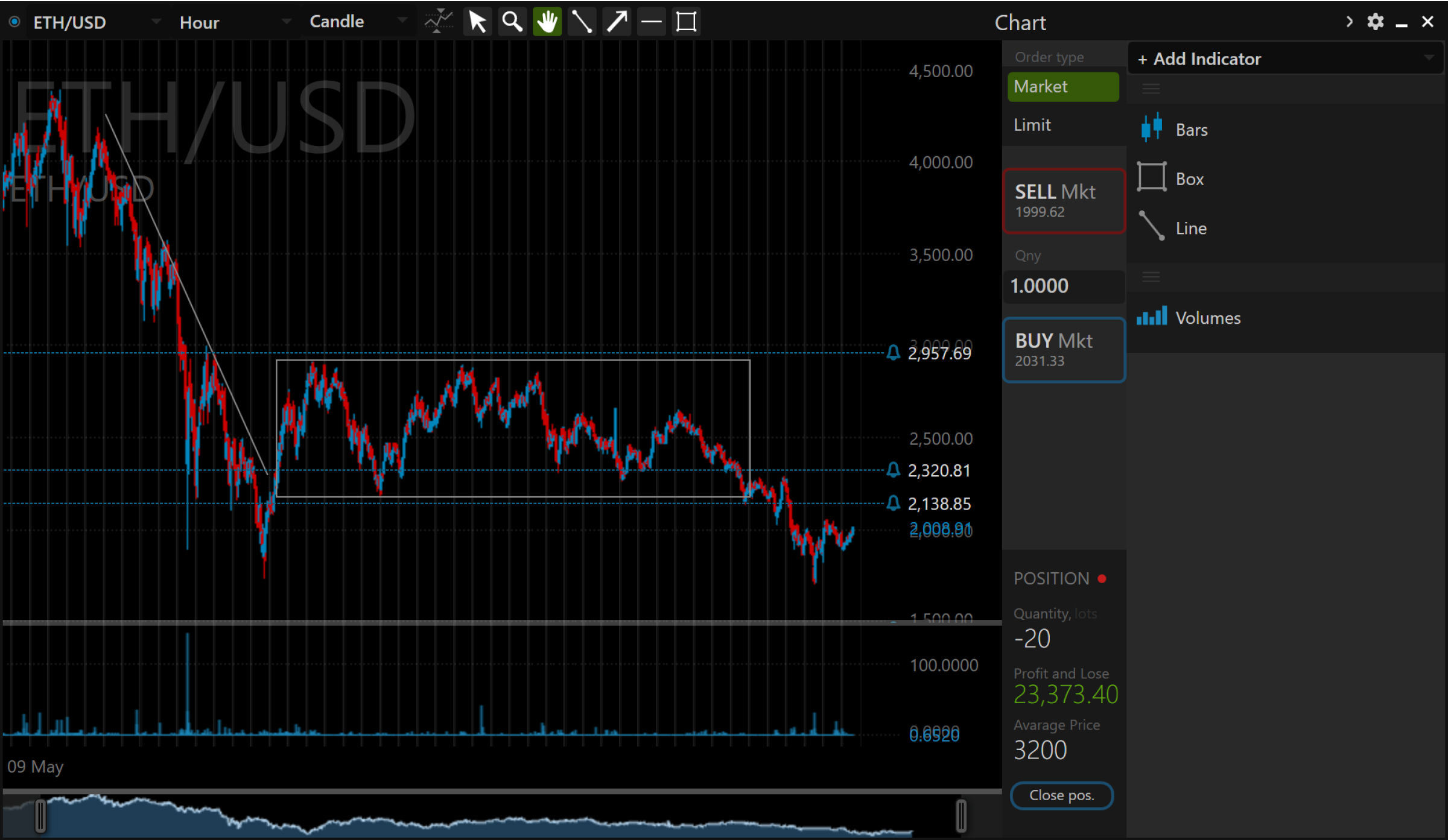Click the radio dot beside ETH/USD
The width and height of the screenshot is (1448, 840).
coord(14,22)
